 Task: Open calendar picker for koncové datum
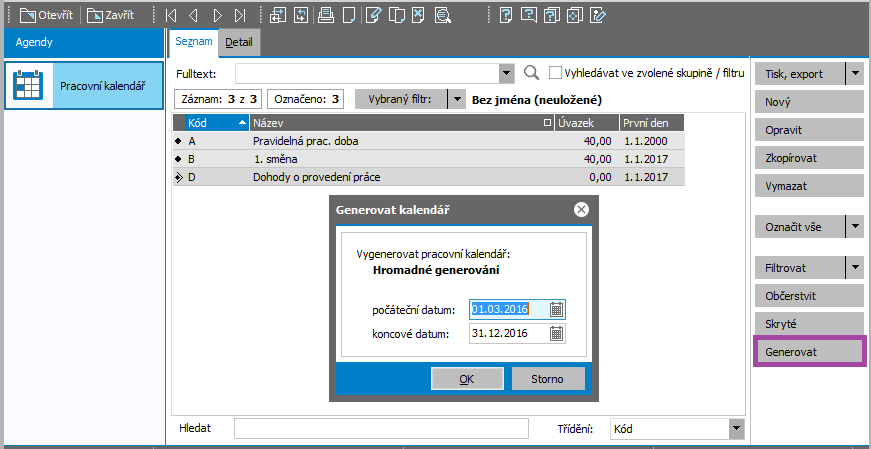coord(557,334)
